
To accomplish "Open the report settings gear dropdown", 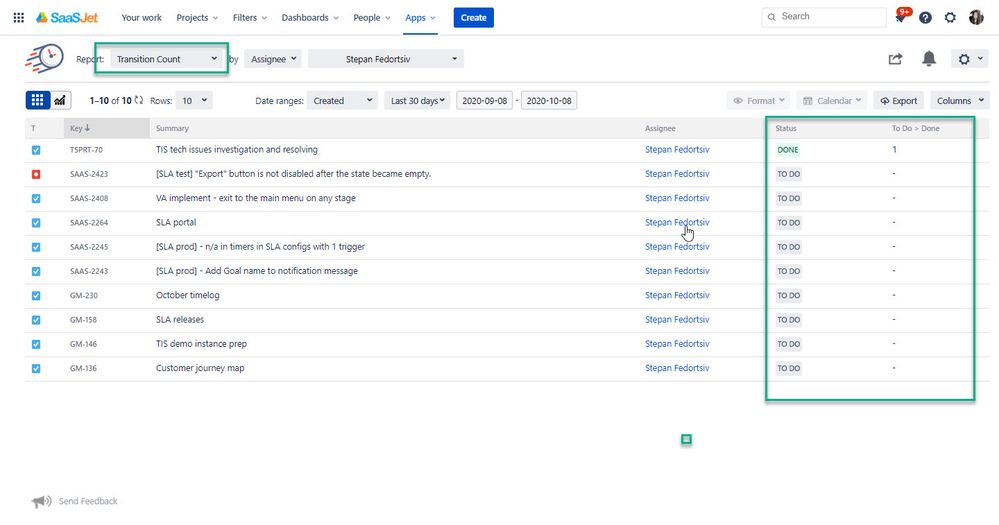I will [970, 59].
